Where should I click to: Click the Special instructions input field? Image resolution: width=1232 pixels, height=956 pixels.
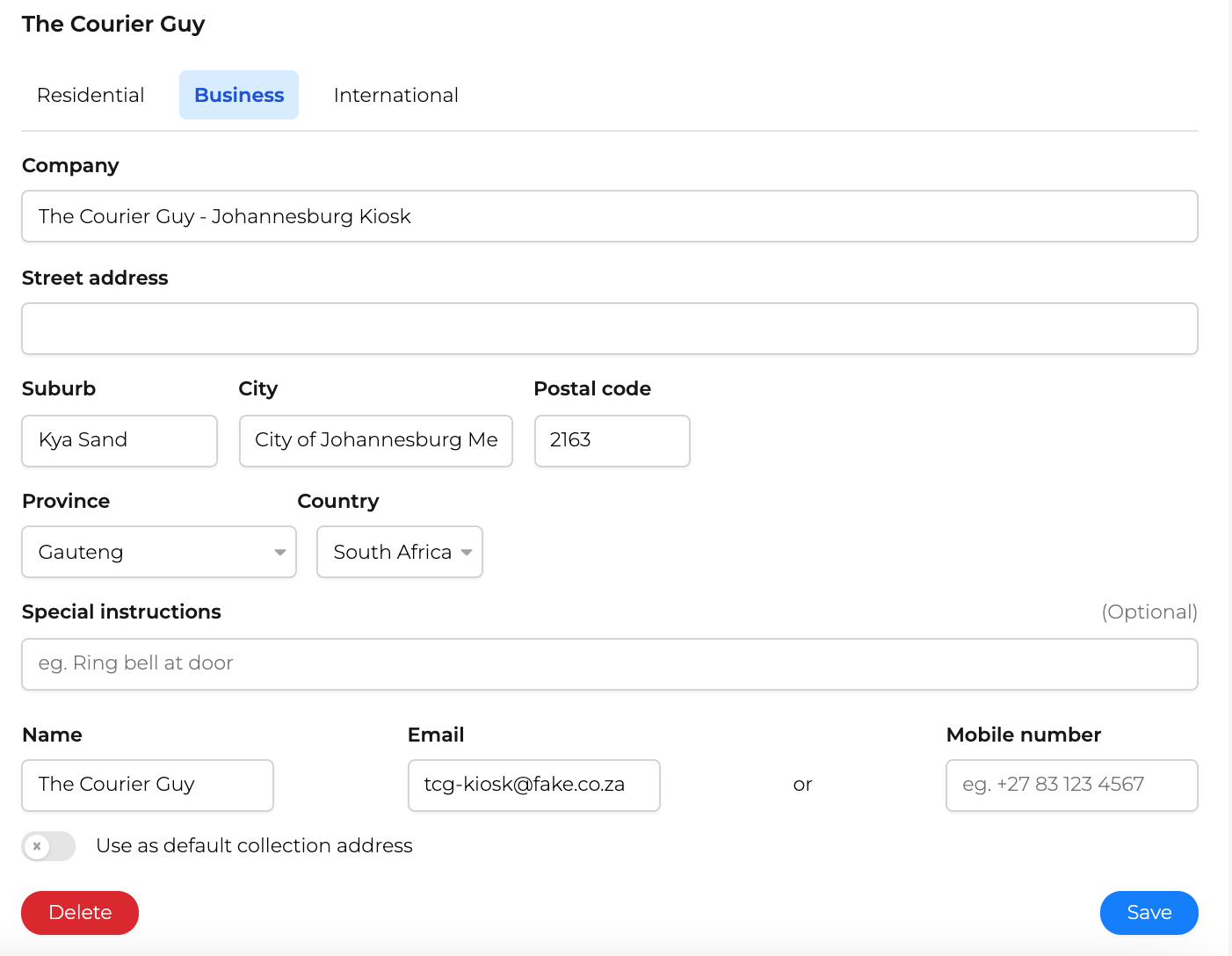[x=610, y=664]
